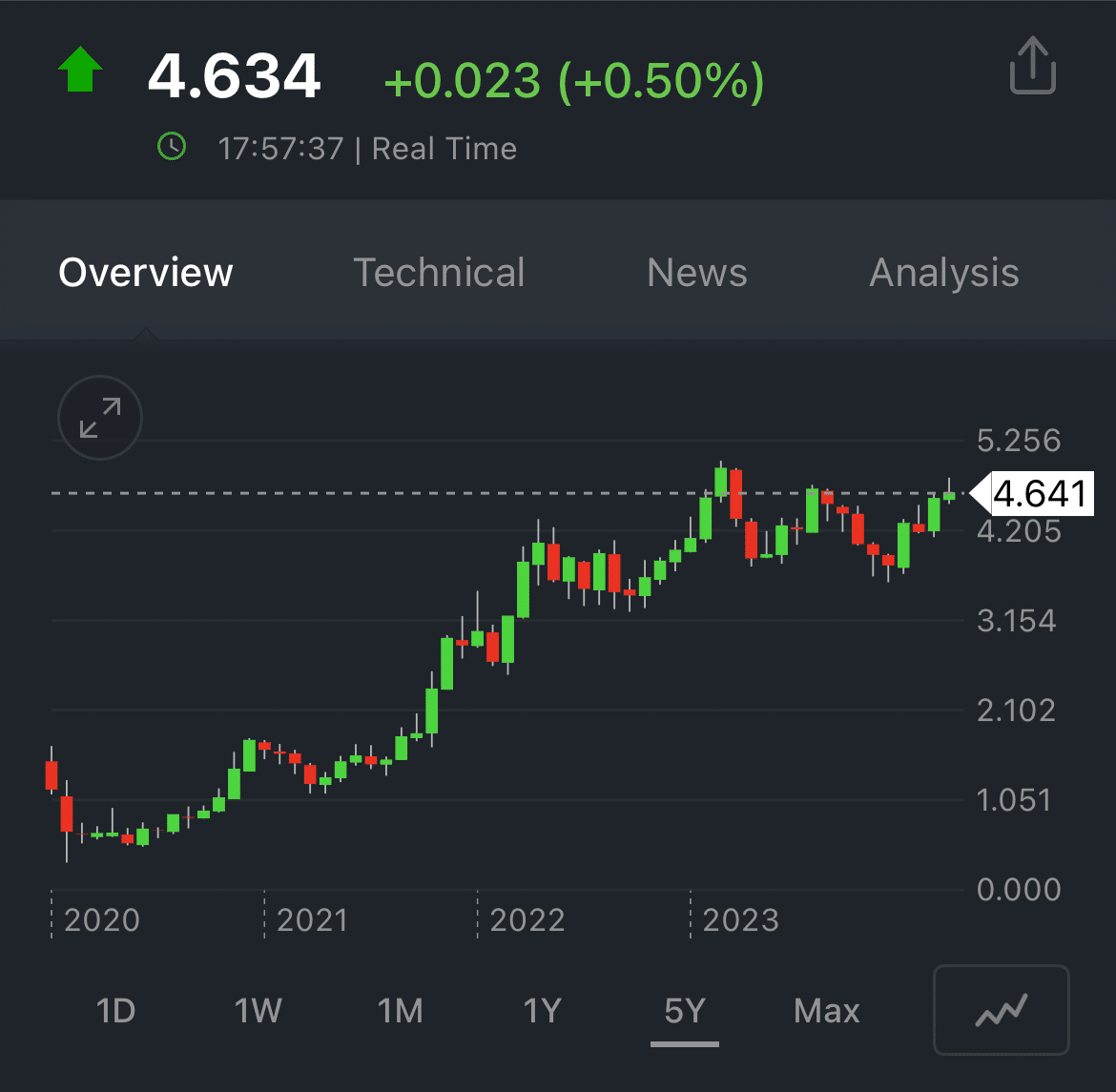Tap the 3.154 axis label

pyautogui.click(x=1017, y=621)
